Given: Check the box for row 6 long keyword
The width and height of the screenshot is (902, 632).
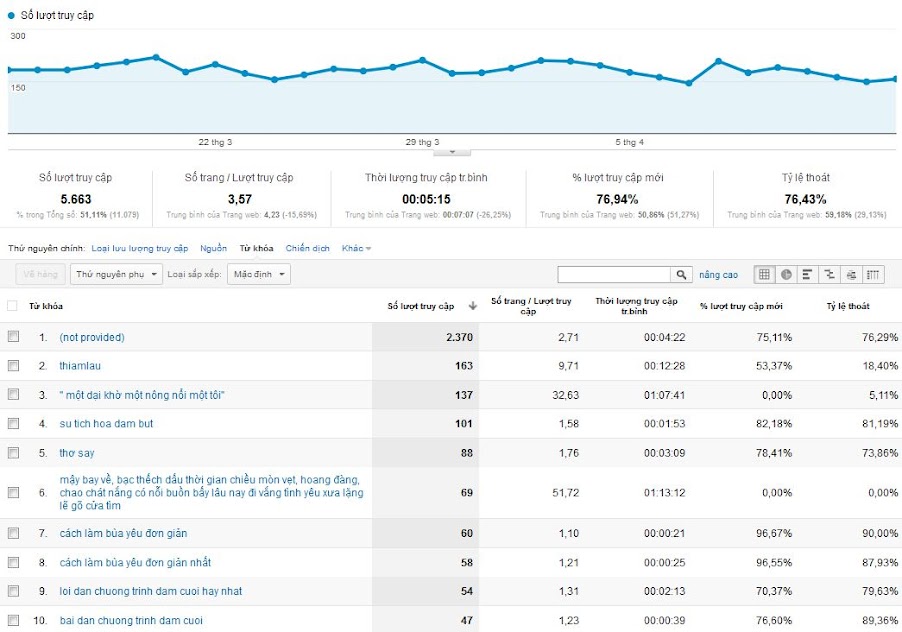Looking at the screenshot, I should 13,493.
